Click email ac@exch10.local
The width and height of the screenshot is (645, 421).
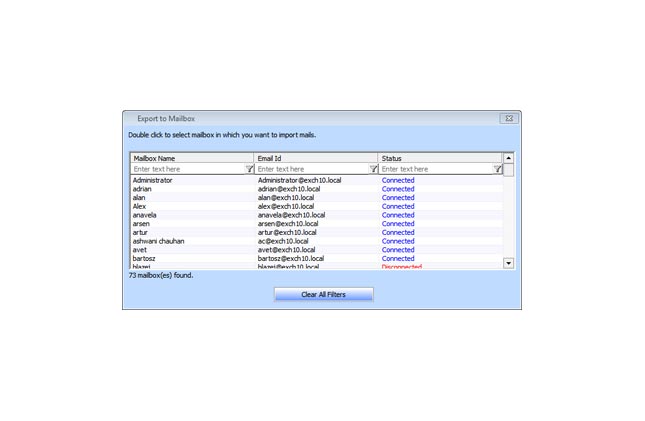283,241
